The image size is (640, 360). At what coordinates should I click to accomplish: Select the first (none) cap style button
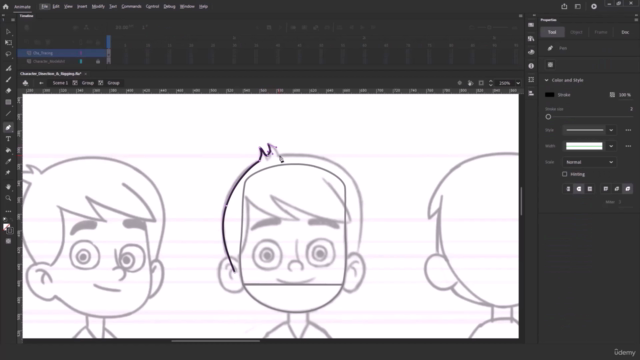tap(568, 189)
